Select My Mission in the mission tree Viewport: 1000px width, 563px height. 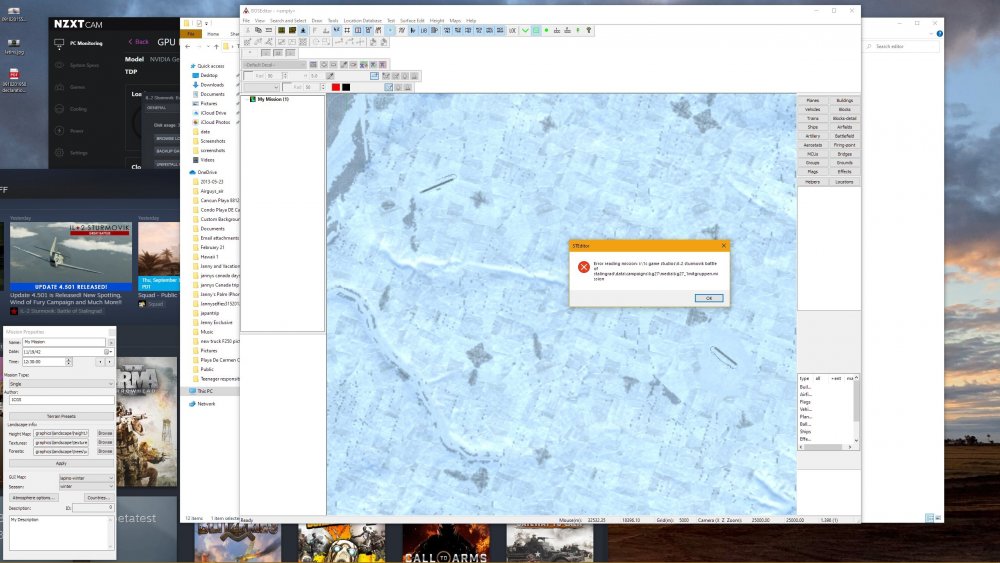(272, 100)
